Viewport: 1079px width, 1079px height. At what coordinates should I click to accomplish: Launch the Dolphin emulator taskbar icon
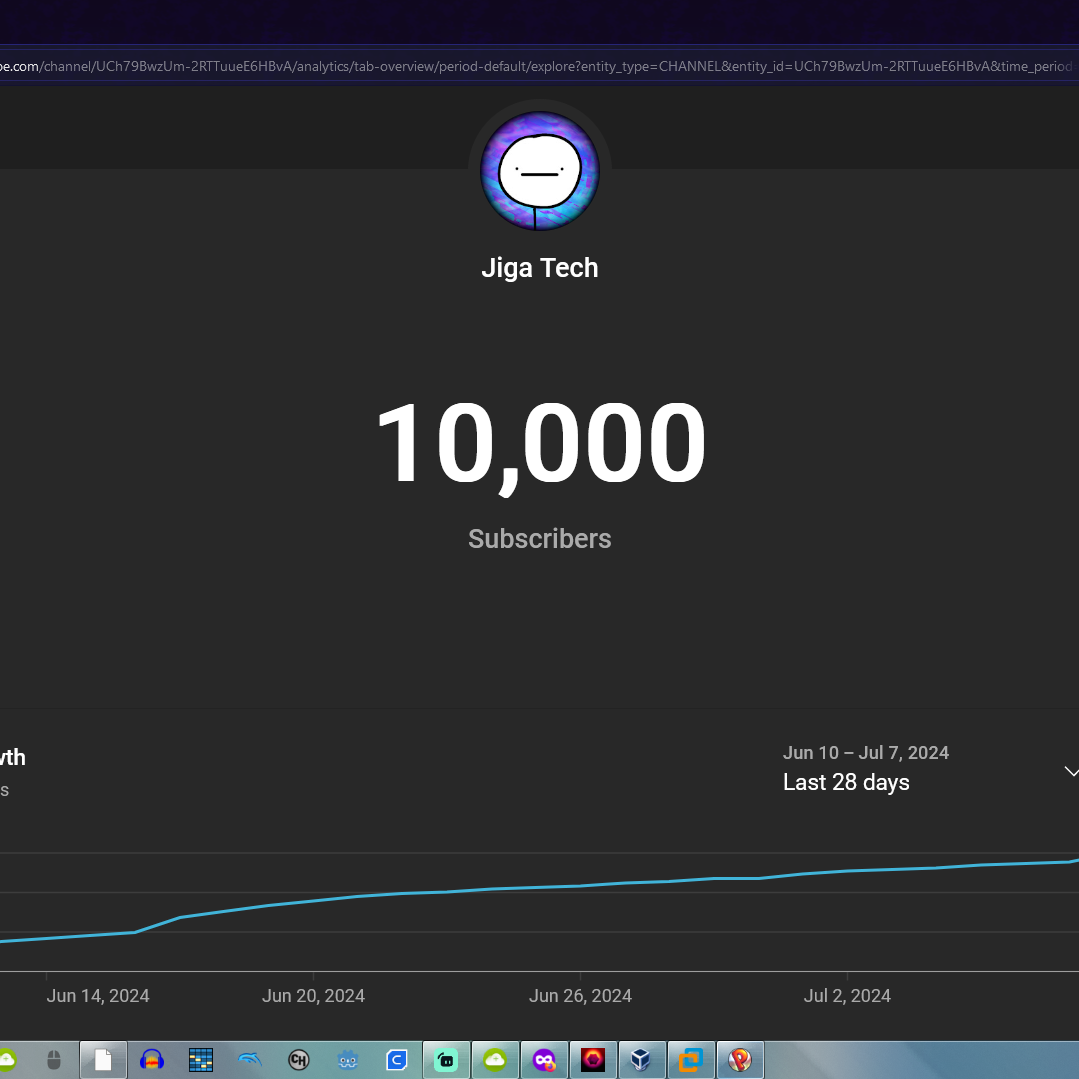point(250,1060)
